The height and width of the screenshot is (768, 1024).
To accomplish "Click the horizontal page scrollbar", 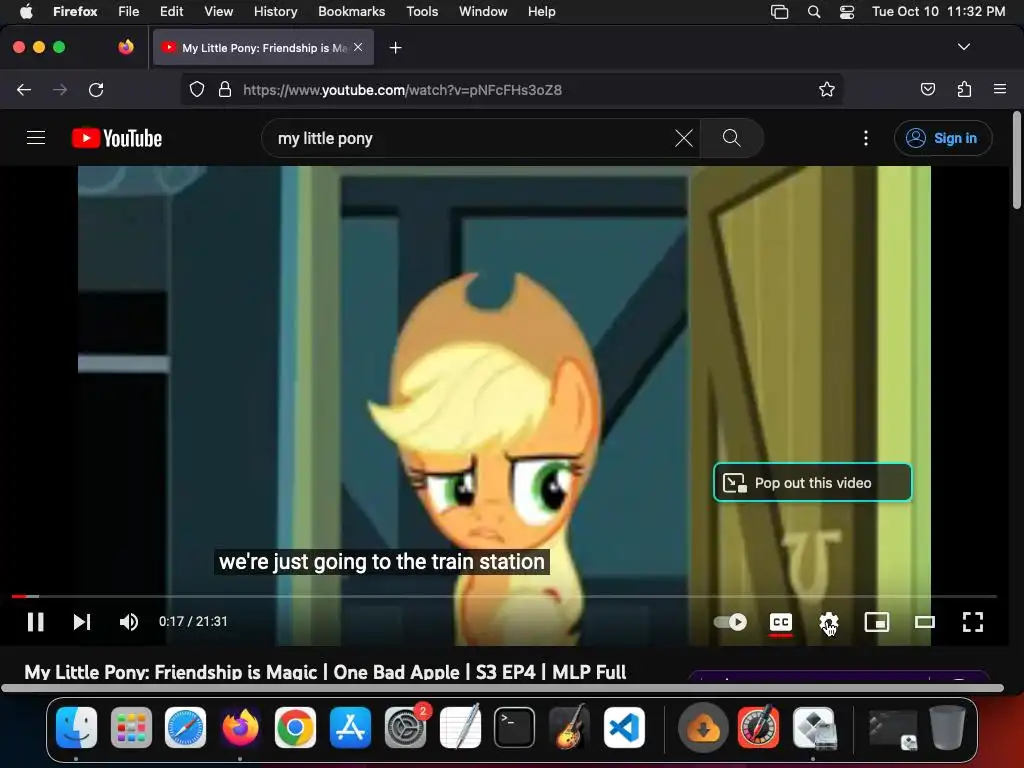I will point(502,688).
